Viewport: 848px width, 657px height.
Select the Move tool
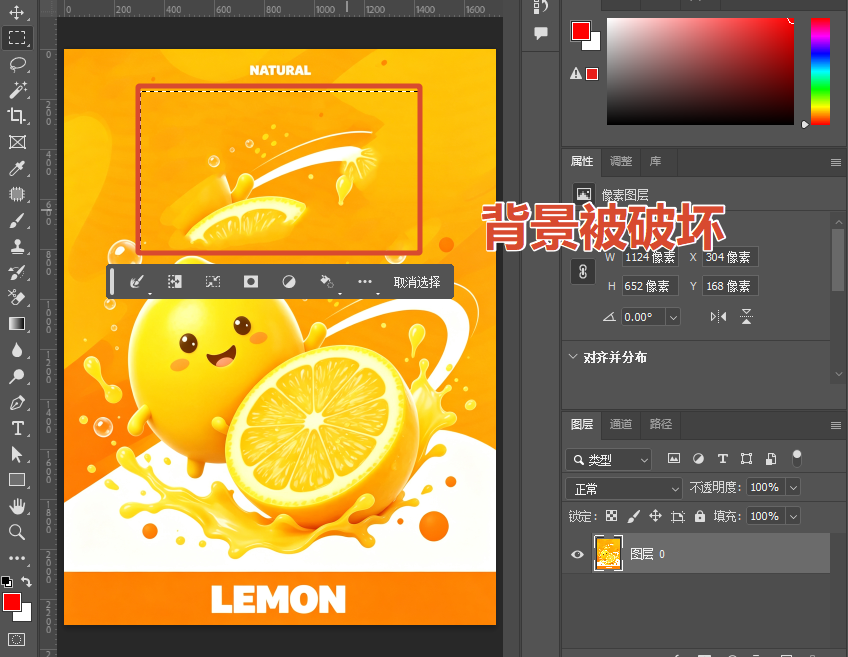click(17, 12)
